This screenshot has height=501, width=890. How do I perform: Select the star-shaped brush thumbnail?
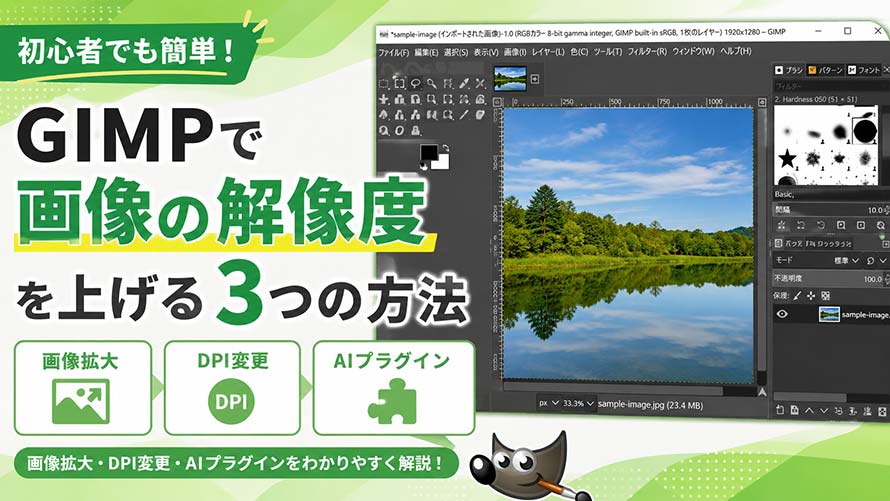click(x=787, y=158)
